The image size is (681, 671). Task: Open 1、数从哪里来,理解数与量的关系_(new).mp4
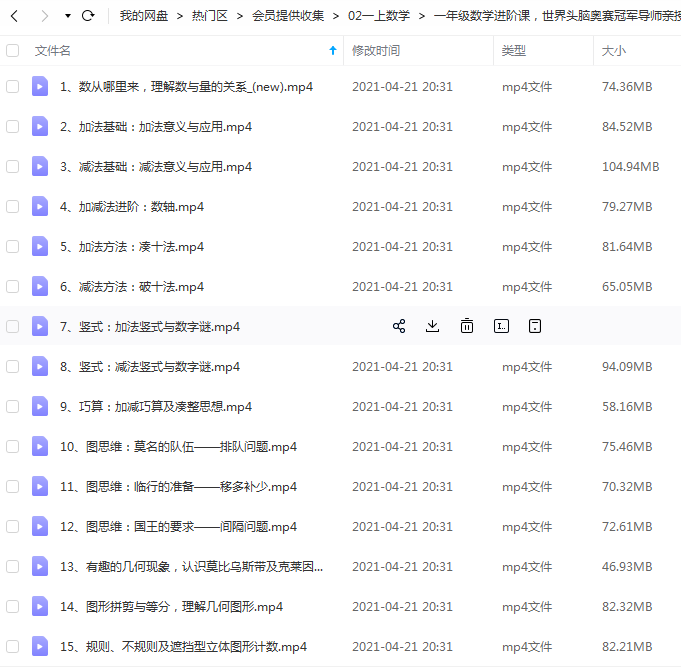[186, 86]
